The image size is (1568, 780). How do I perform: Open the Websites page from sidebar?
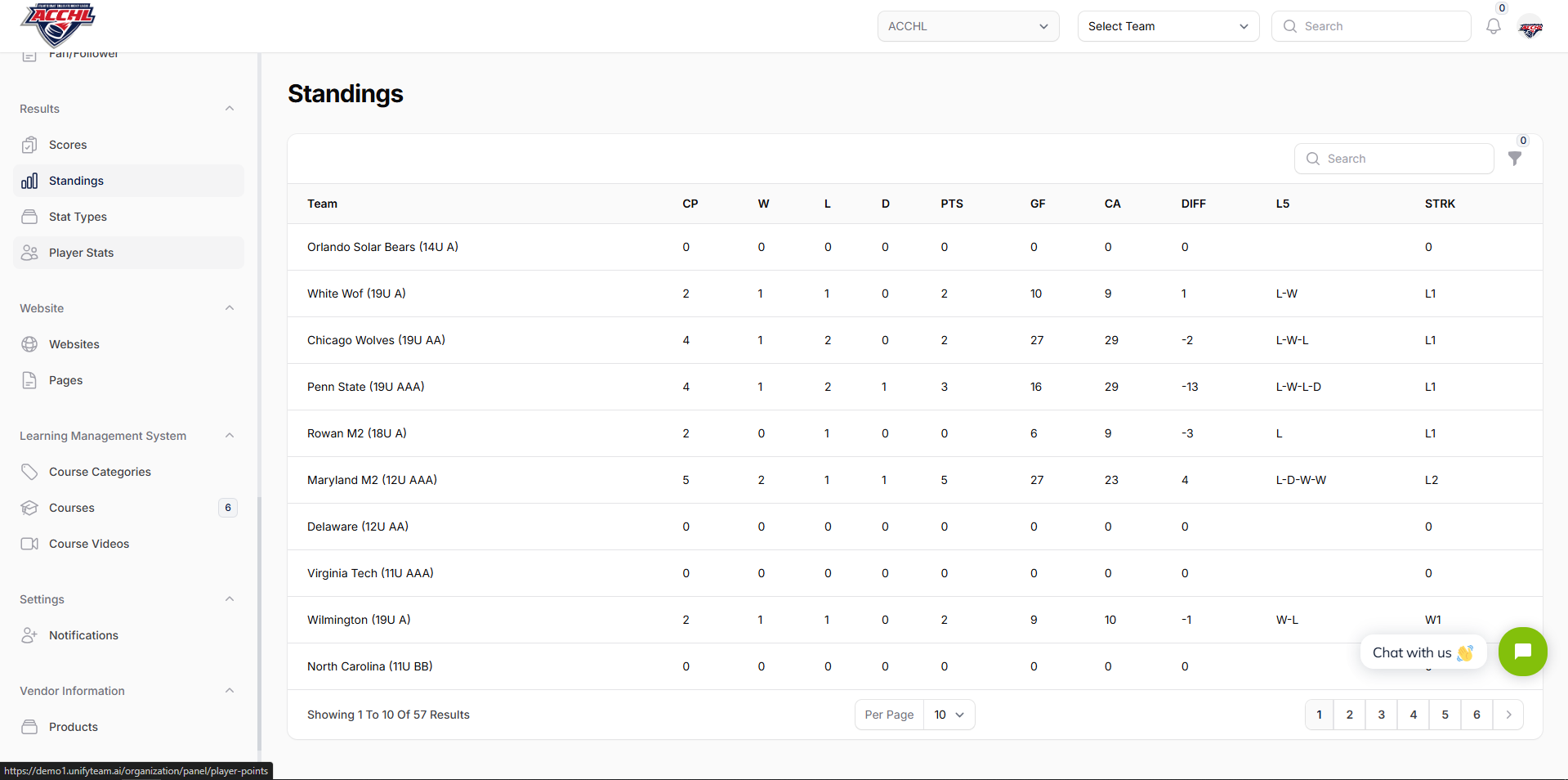point(74,344)
